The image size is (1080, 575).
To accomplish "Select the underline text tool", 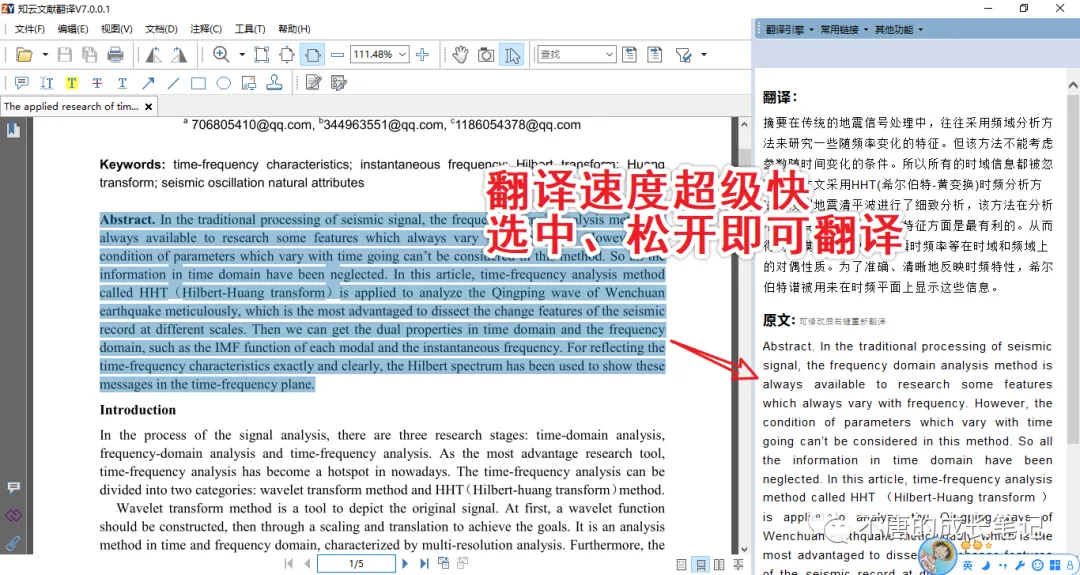I will (123, 83).
